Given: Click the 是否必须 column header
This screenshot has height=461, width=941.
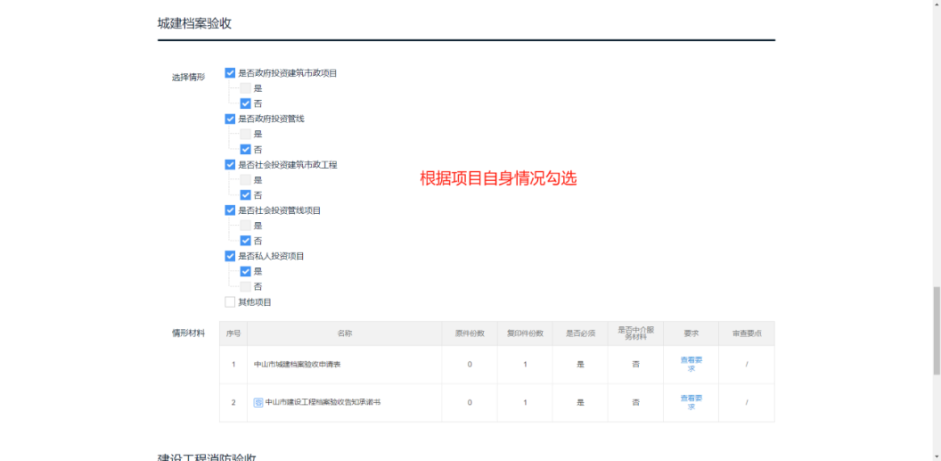Looking at the screenshot, I should coord(580,334).
